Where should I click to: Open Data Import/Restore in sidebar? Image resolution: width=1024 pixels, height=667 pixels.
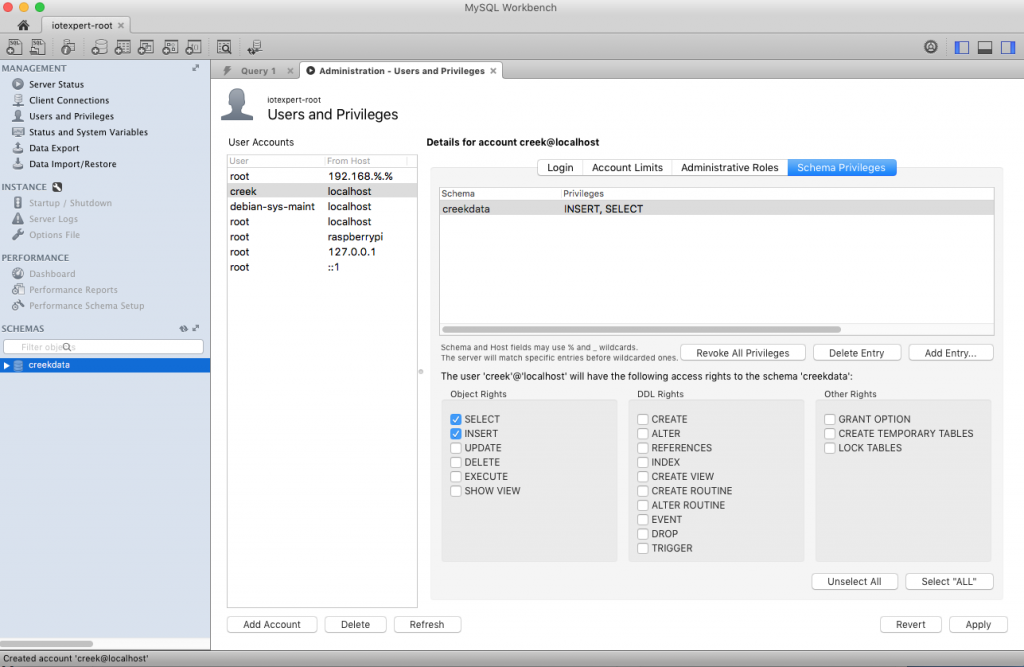72,164
